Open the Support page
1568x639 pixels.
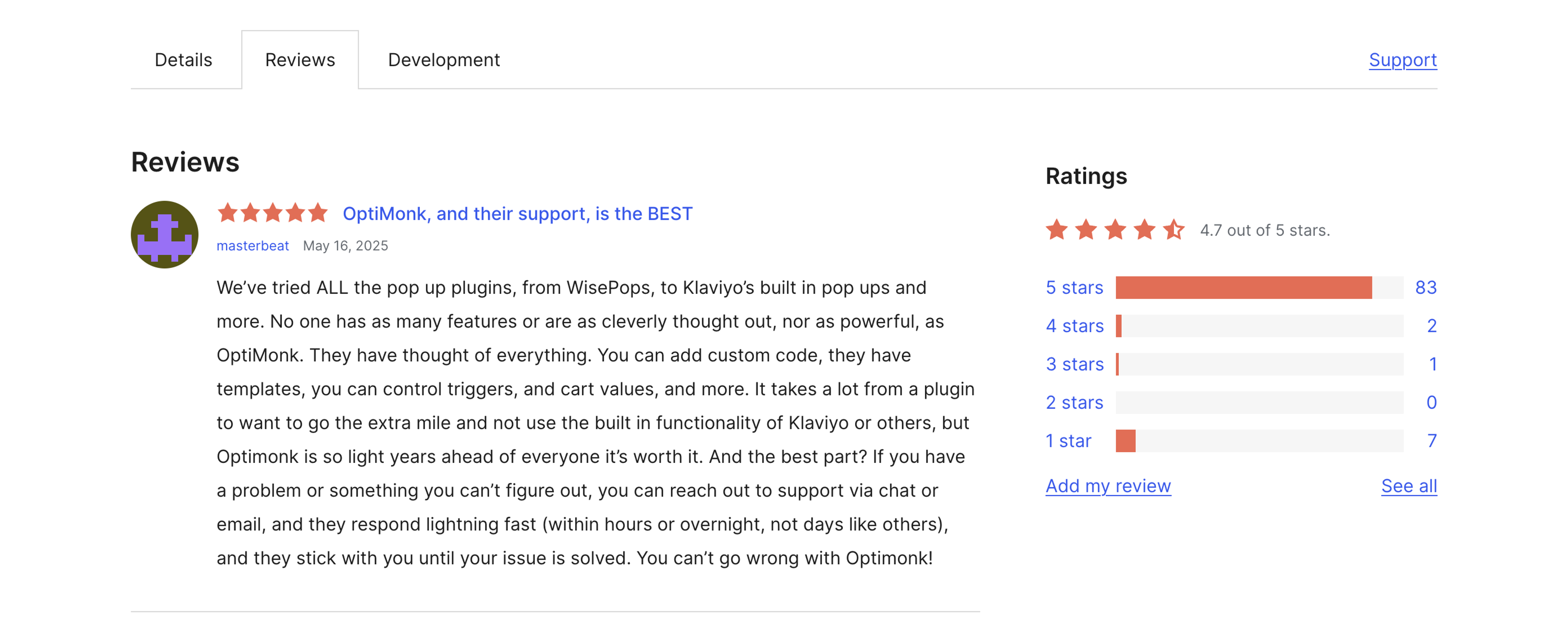1403,60
